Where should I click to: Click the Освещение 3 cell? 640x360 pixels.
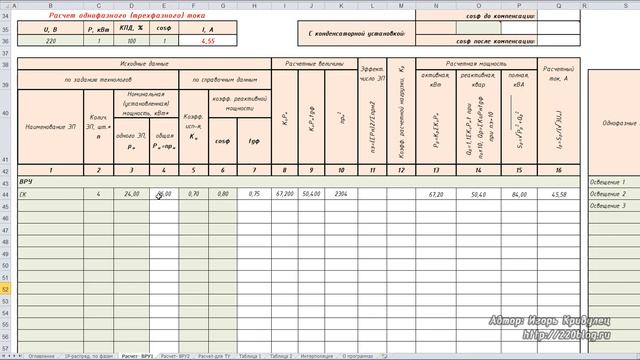(x=614, y=206)
